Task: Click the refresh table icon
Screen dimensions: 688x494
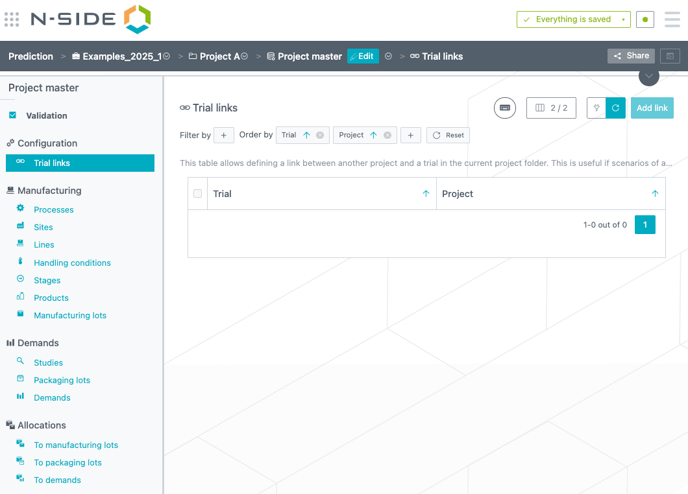Action: [616, 108]
